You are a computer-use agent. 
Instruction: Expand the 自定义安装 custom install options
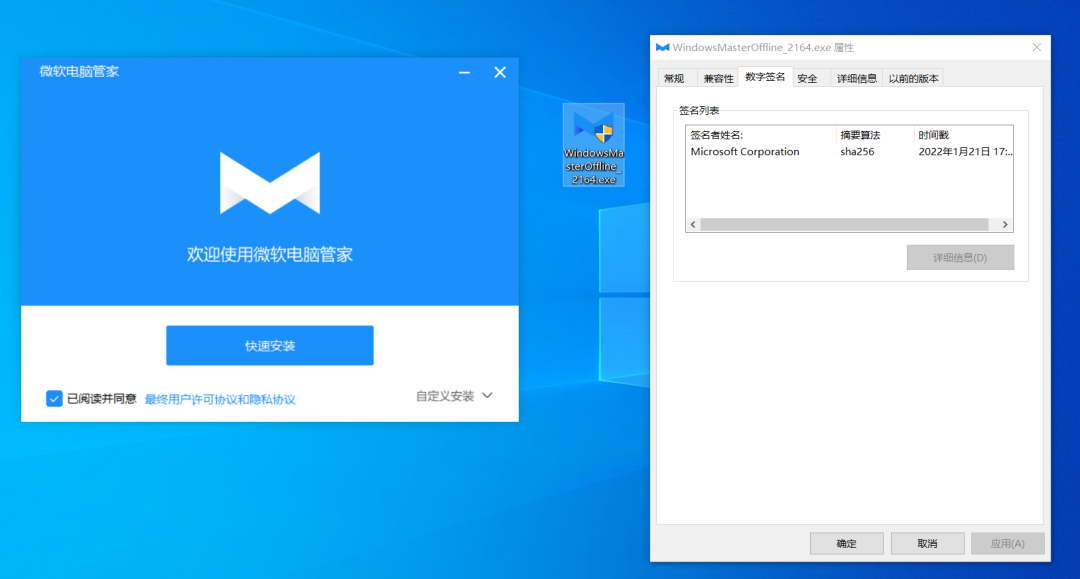click(454, 396)
